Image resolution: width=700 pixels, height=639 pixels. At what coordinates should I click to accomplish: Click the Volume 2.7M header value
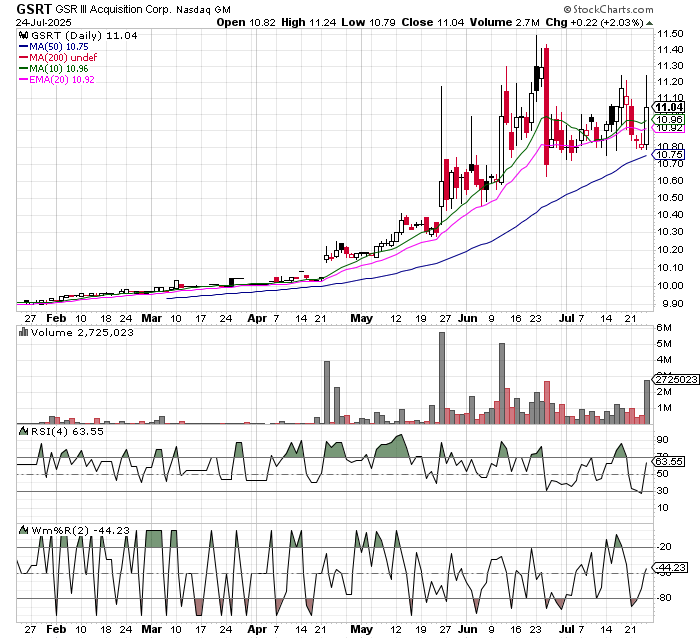[504, 22]
